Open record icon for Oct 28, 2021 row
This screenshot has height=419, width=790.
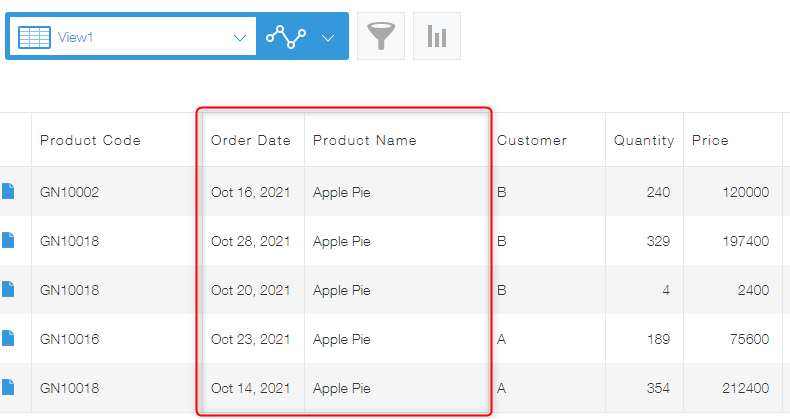8,241
